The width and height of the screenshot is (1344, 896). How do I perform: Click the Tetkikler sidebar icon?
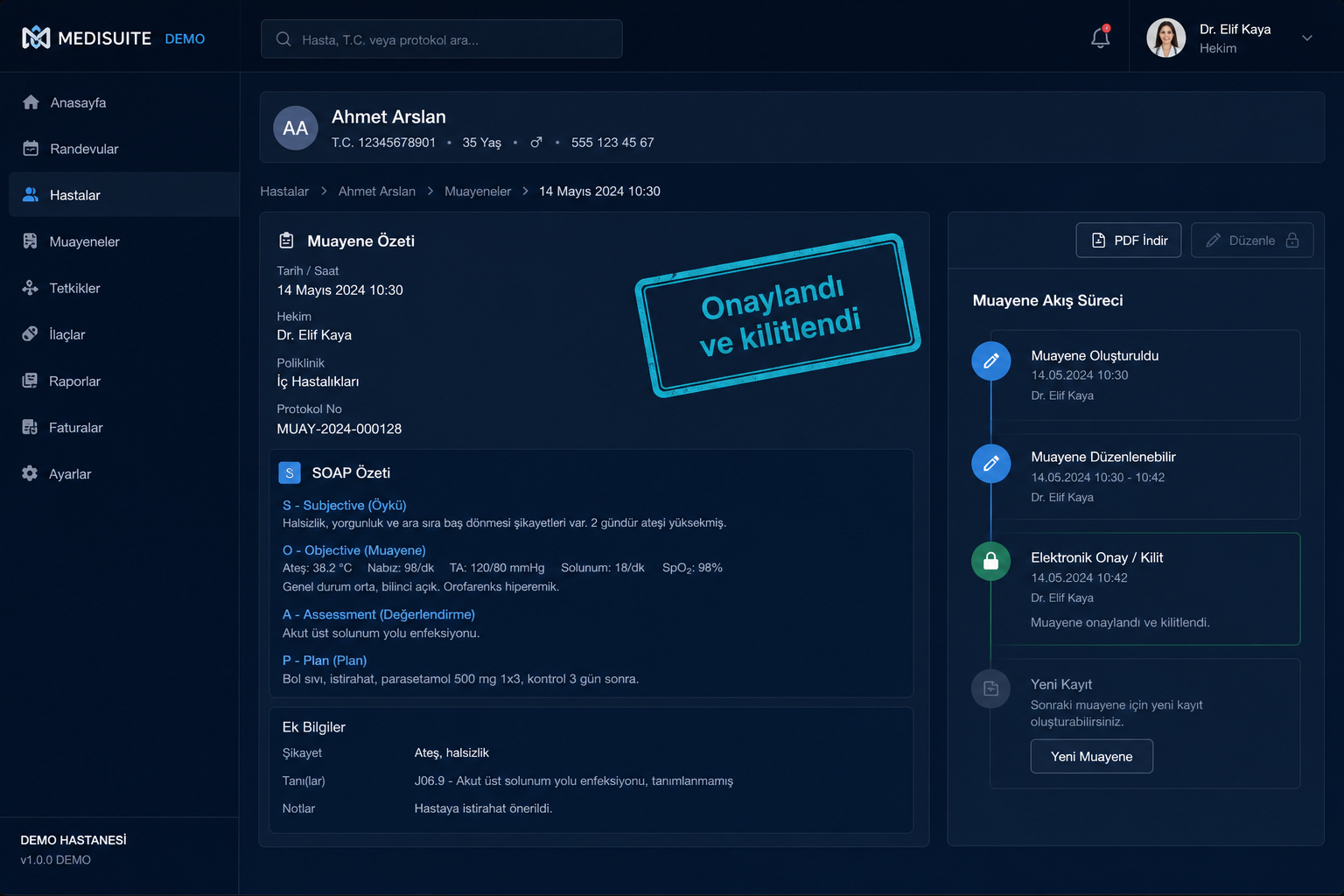31,288
